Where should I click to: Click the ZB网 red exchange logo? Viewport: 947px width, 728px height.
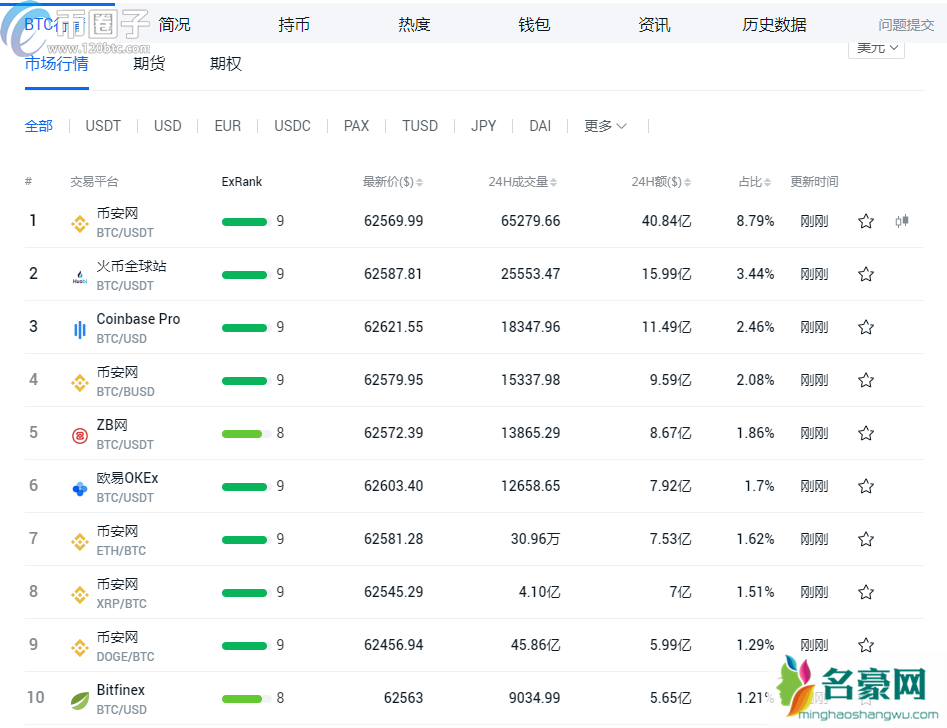pyautogui.click(x=80, y=435)
